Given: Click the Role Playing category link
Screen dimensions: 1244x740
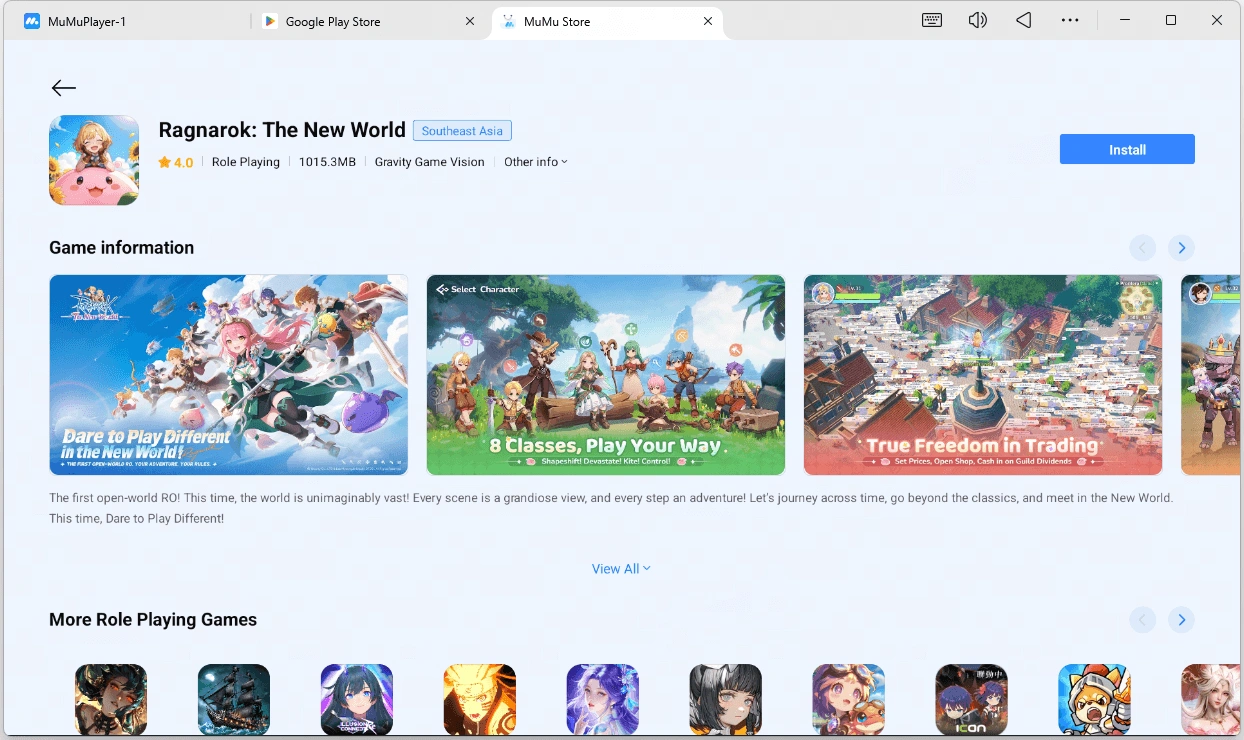Looking at the screenshot, I should point(246,162).
